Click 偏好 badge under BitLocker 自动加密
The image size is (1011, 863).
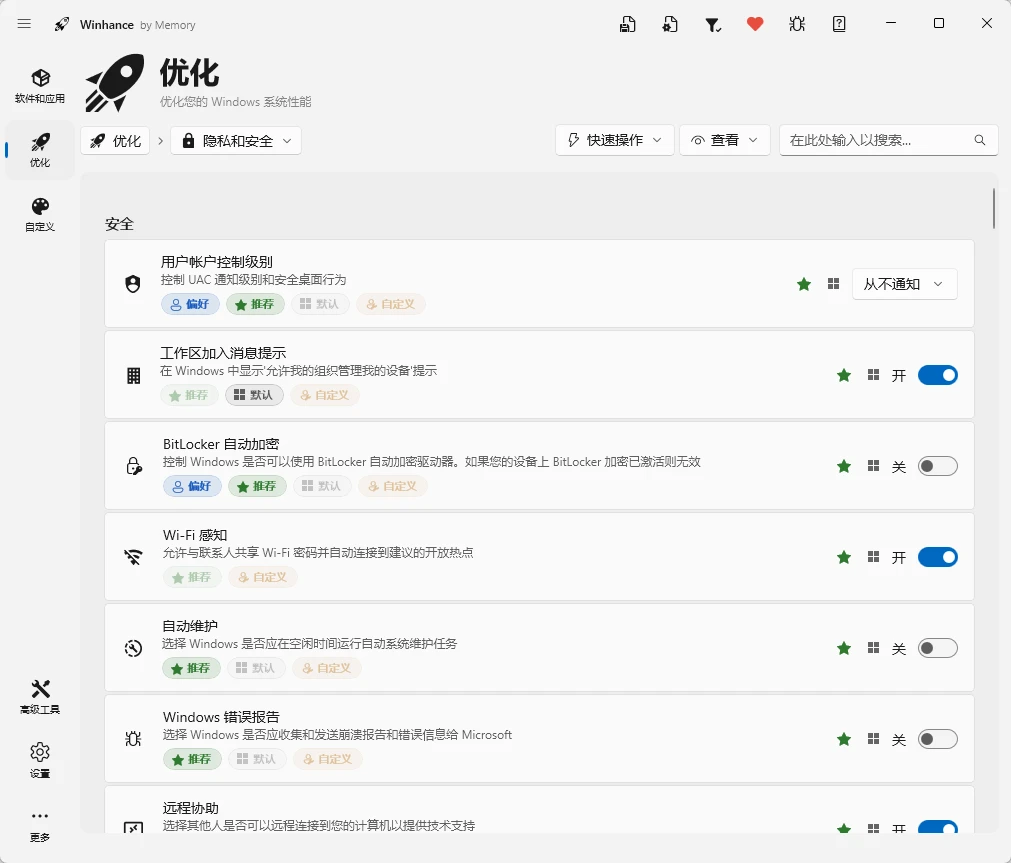[192, 486]
